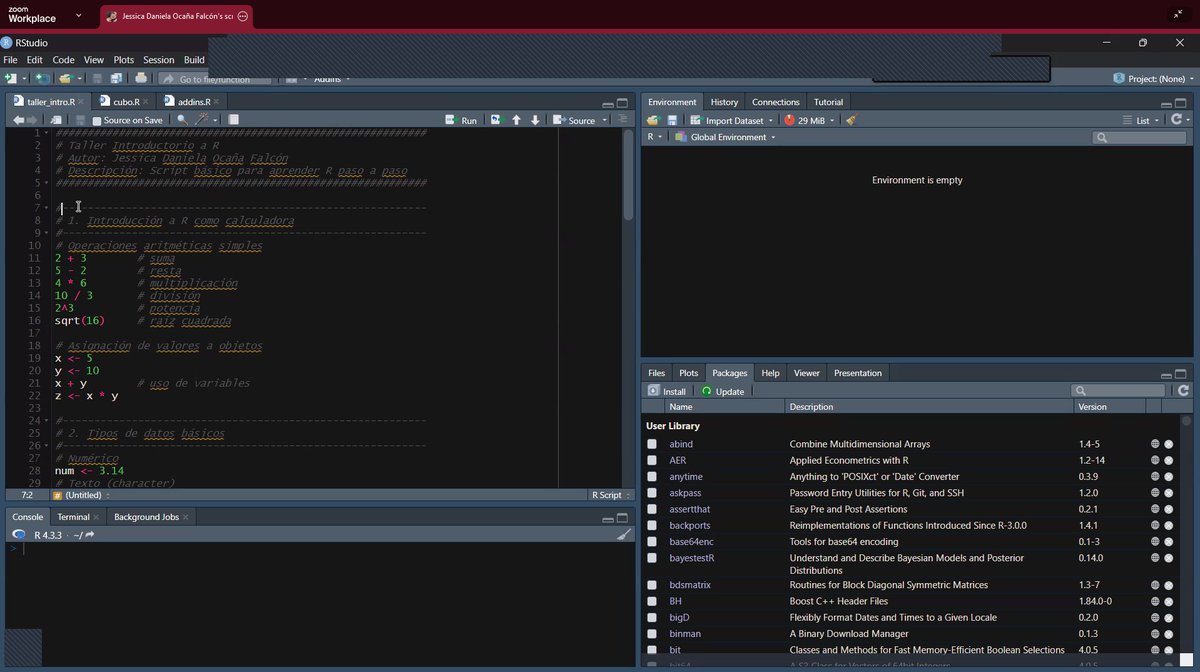Click the view current directory arrow in console

(89, 535)
